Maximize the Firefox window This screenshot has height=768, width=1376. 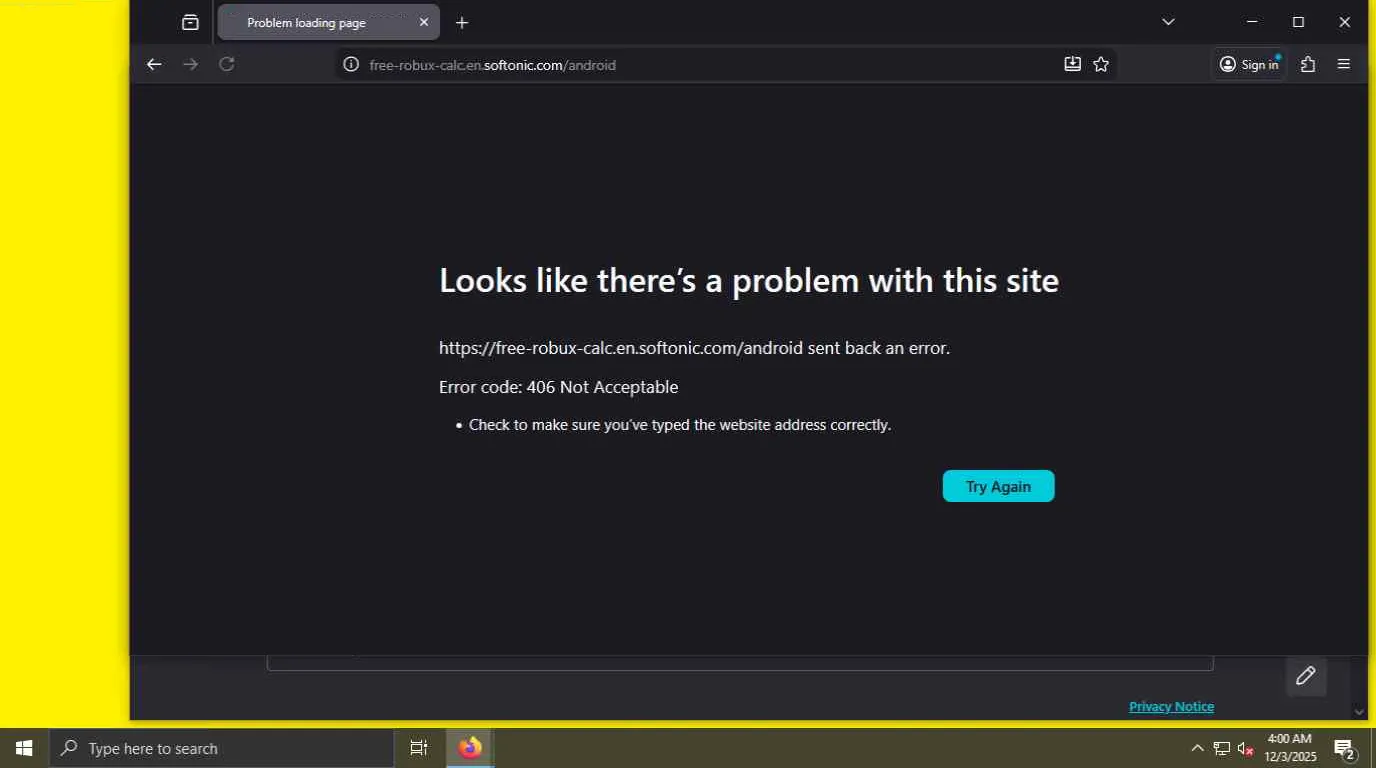tap(1298, 22)
